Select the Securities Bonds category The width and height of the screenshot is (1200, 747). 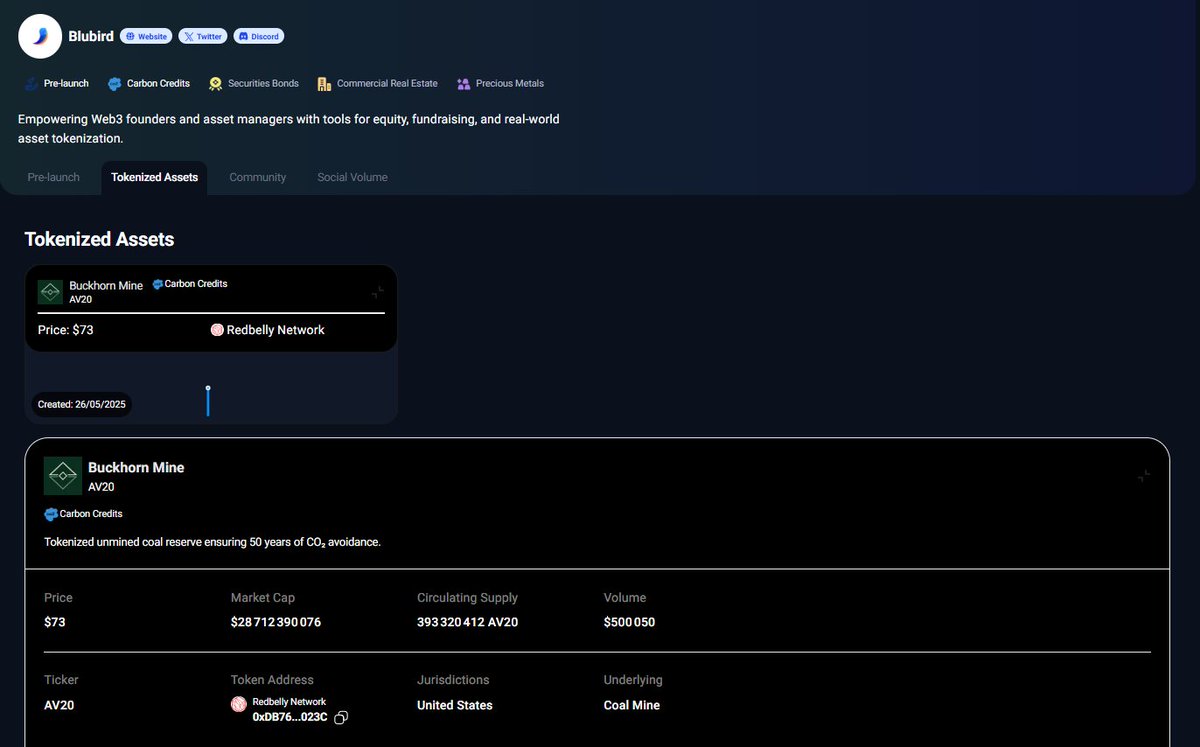click(x=254, y=84)
